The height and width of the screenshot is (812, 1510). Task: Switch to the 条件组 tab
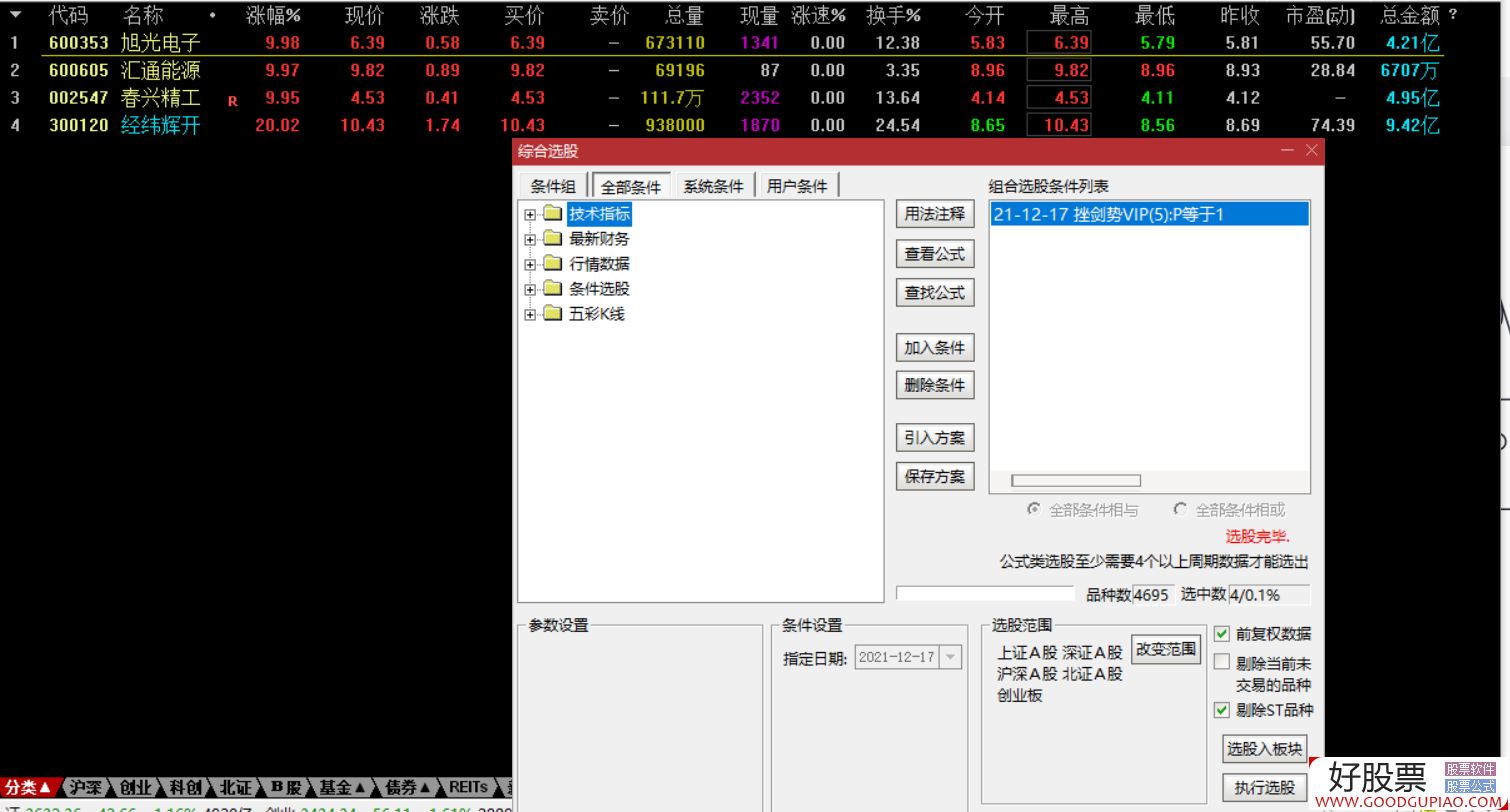553,186
